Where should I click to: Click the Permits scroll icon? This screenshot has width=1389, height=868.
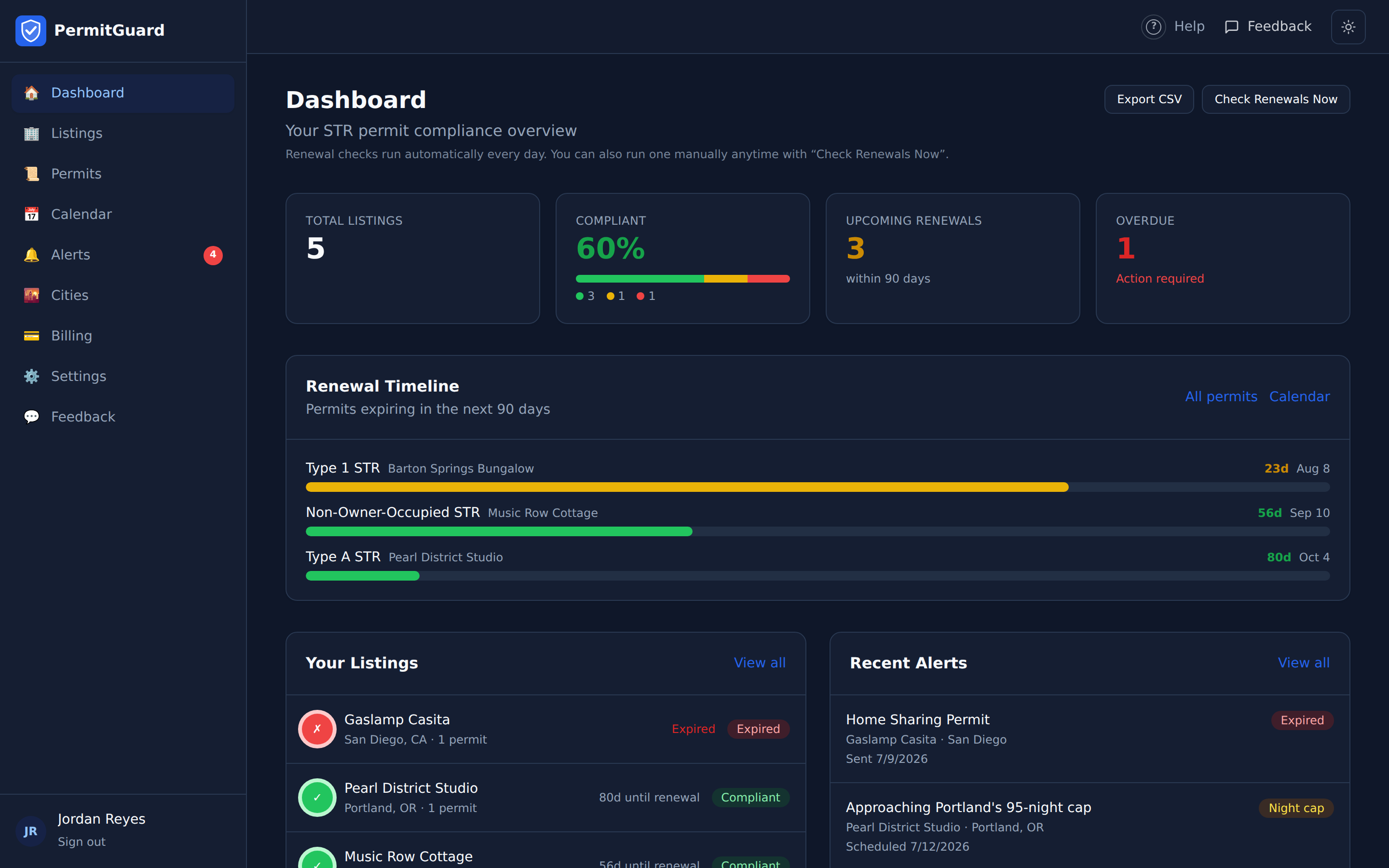click(31, 174)
